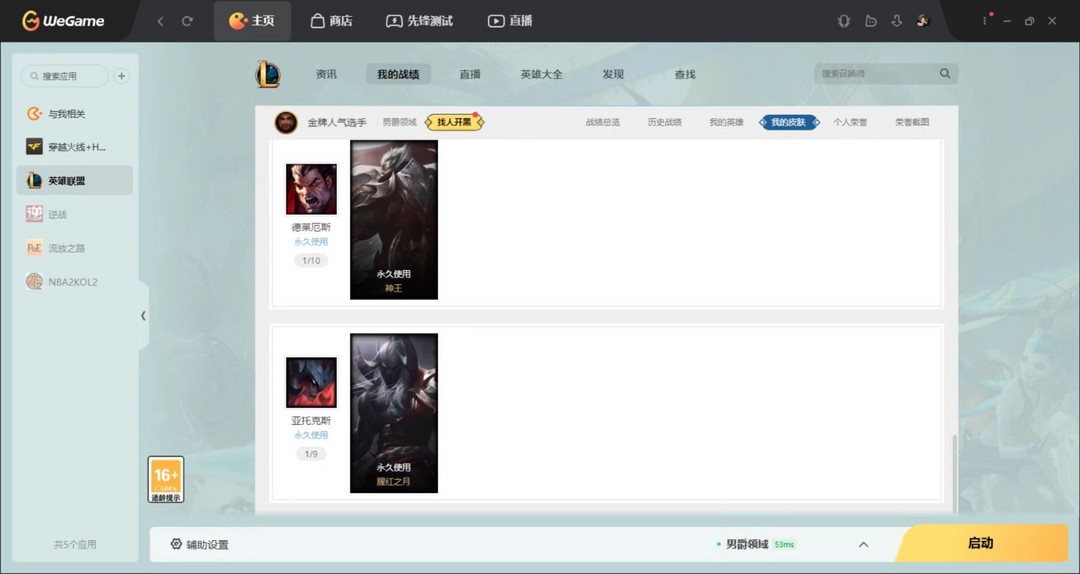Click the microphone voice icon in the top bar
The height and width of the screenshot is (574, 1080).
(x=844, y=21)
